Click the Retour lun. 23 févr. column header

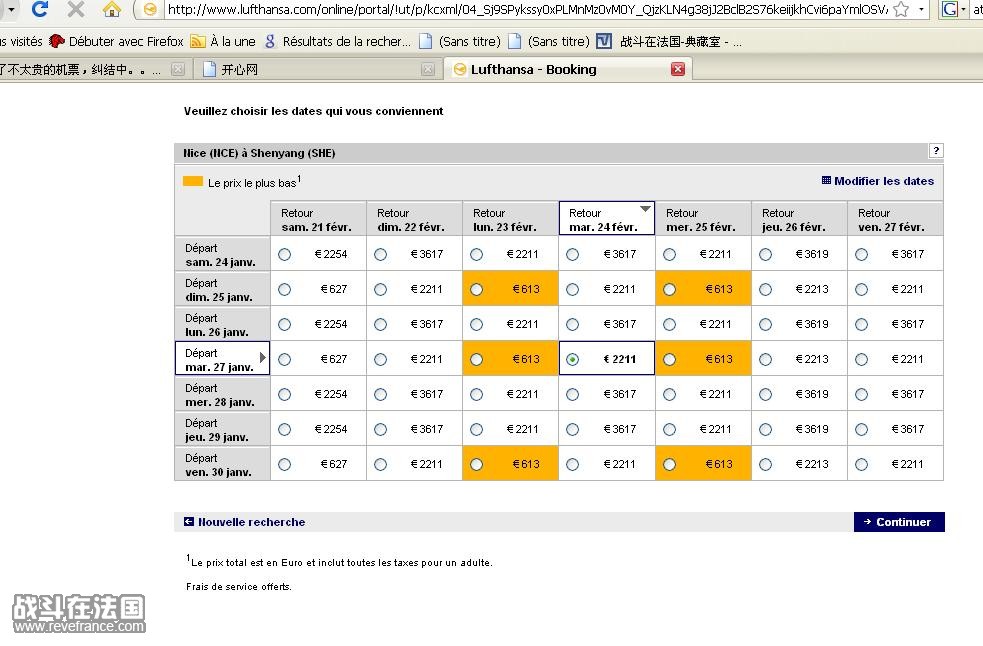tap(510, 219)
